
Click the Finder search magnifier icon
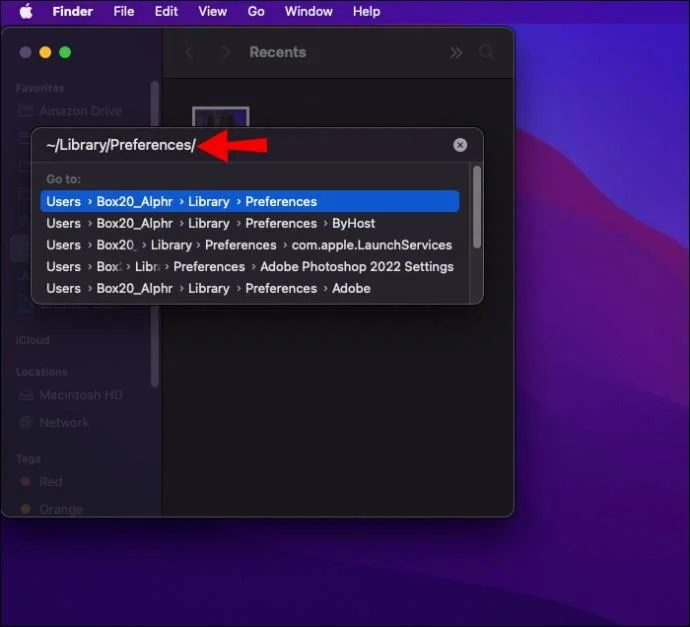(487, 52)
